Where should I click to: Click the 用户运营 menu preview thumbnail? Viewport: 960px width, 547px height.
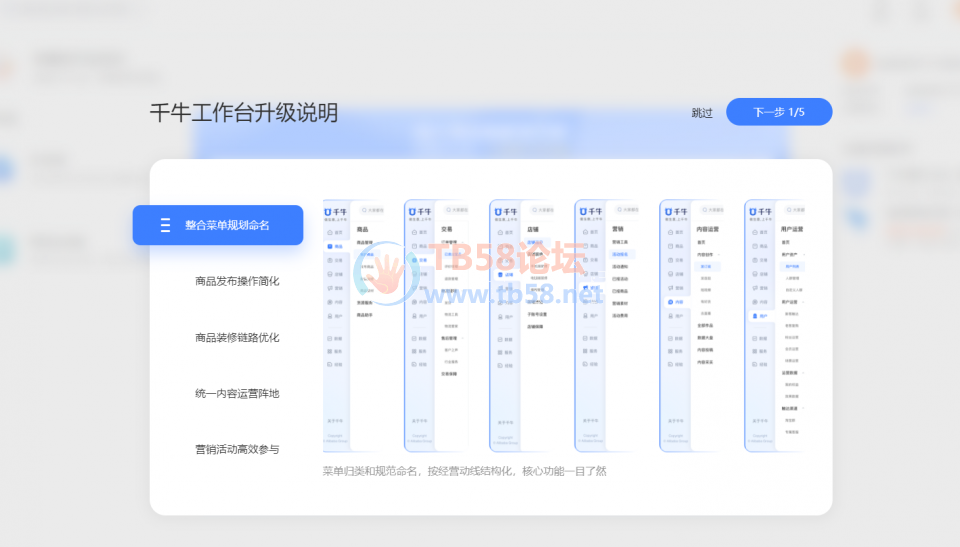coord(774,325)
